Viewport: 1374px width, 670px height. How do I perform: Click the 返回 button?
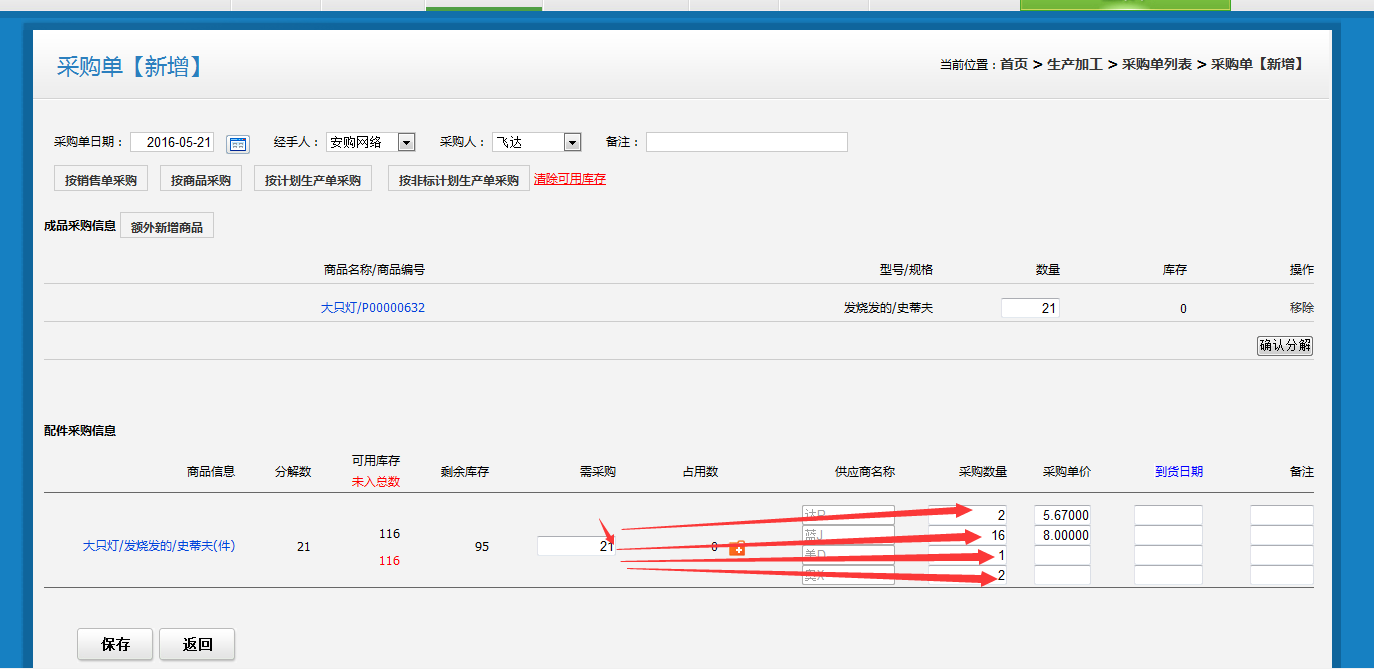click(x=197, y=644)
